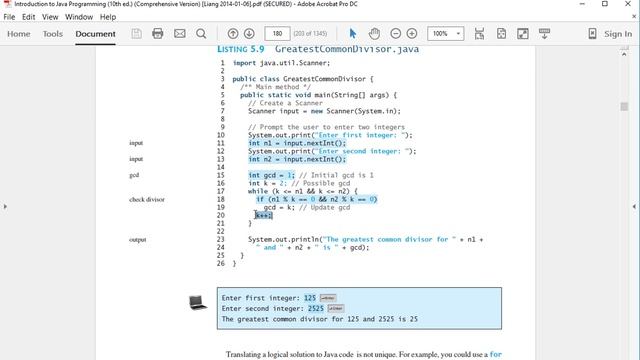Click the if condition on line 18

click(316, 199)
